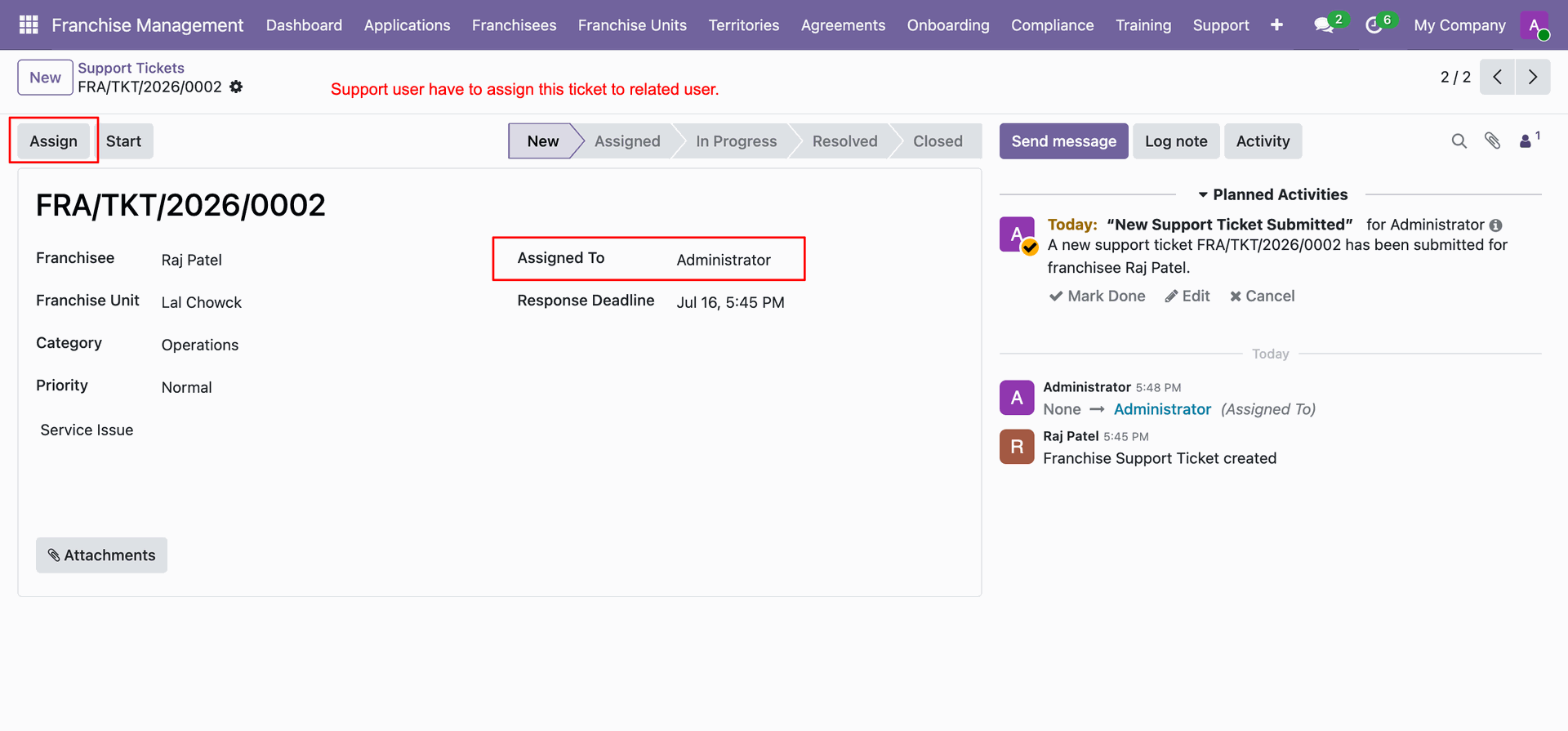Click the gear actions icon next to FRA/TKT/2026/0002
The height and width of the screenshot is (731, 1568).
click(236, 87)
